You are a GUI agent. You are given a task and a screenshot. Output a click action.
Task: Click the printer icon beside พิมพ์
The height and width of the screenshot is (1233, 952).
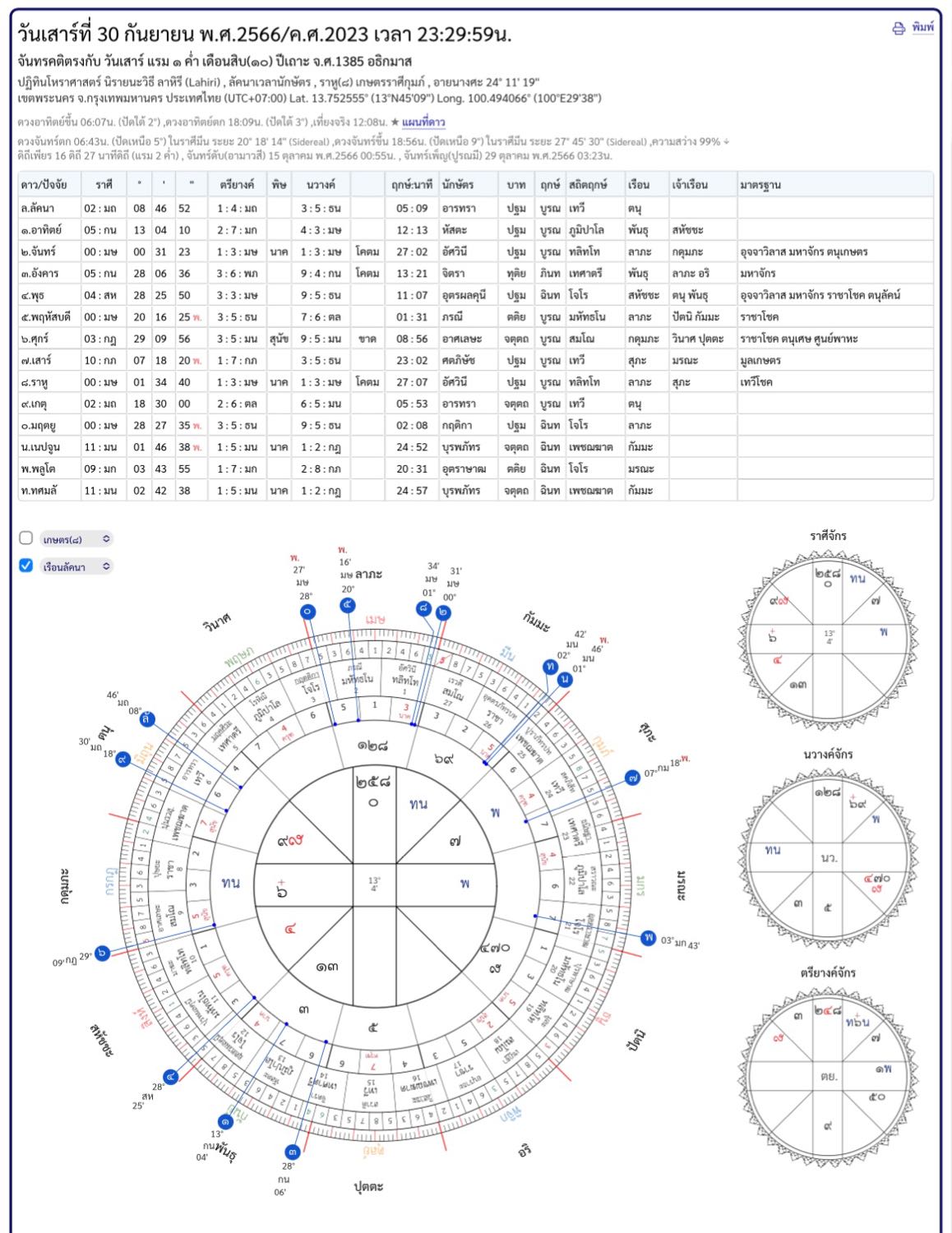[x=899, y=29]
